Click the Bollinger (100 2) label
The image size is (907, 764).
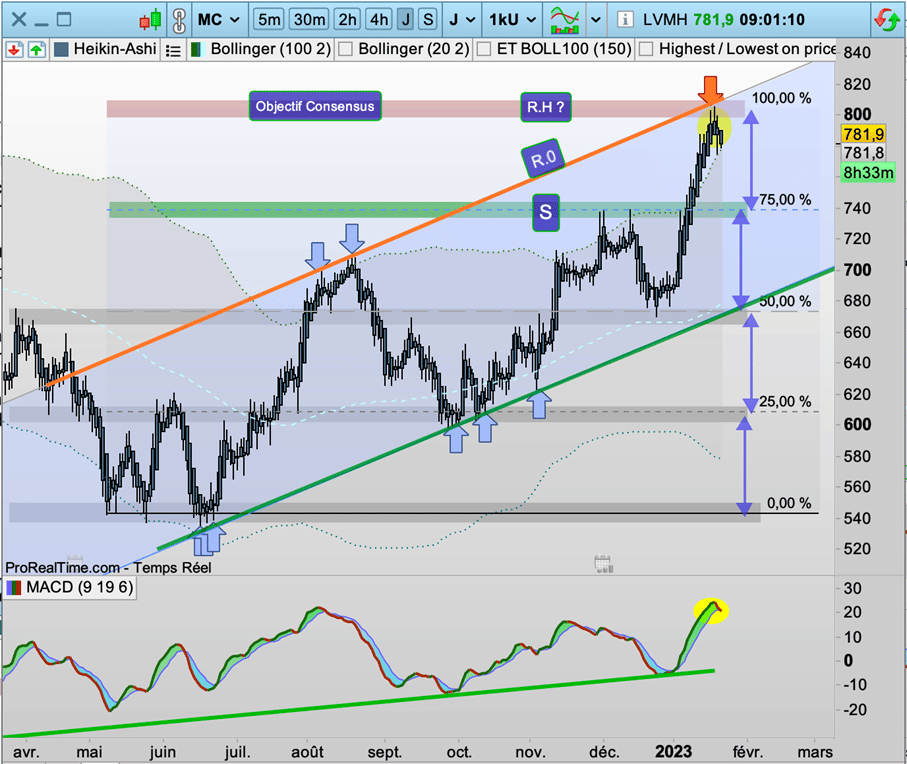coord(271,49)
